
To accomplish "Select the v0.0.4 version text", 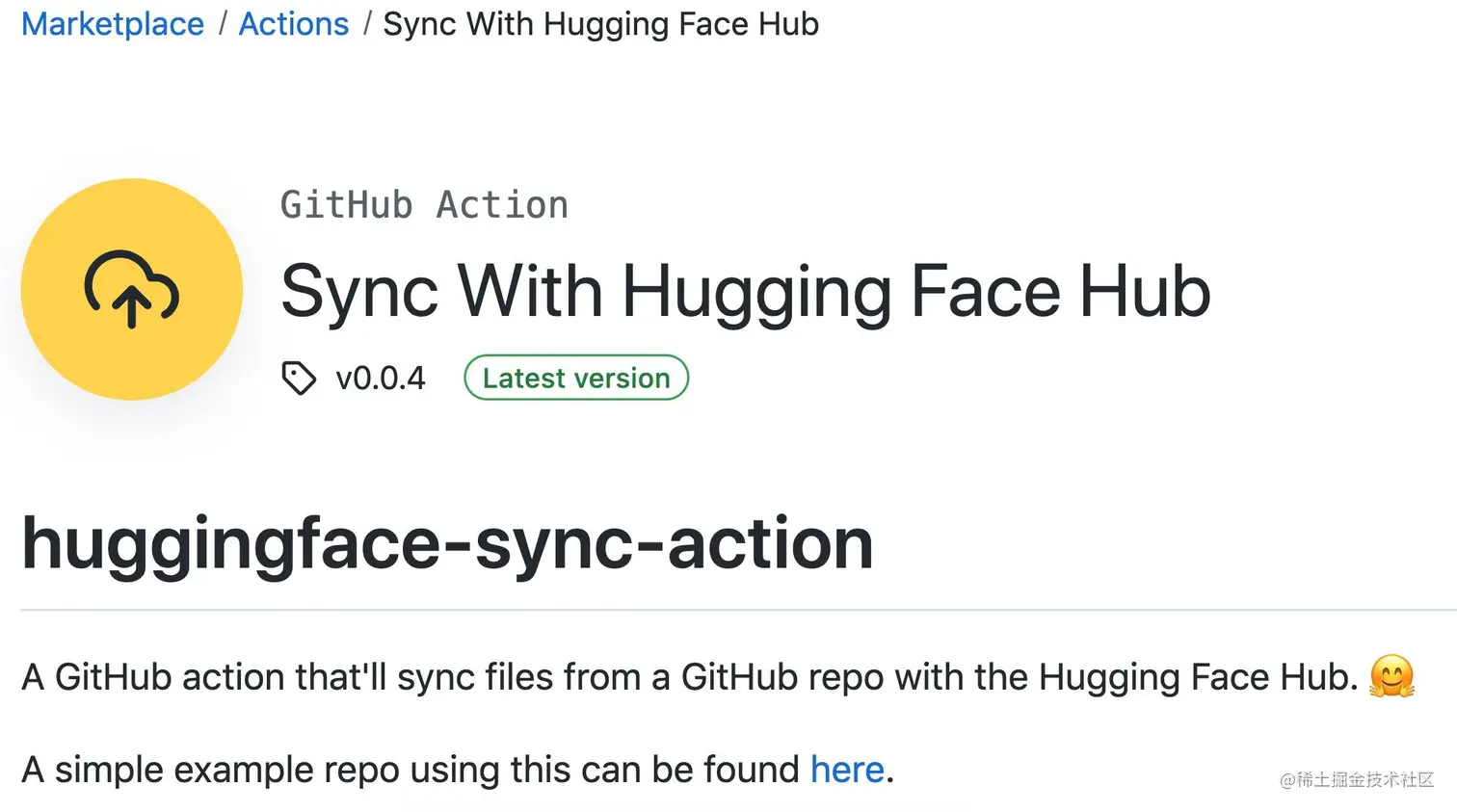I will pos(380,378).
